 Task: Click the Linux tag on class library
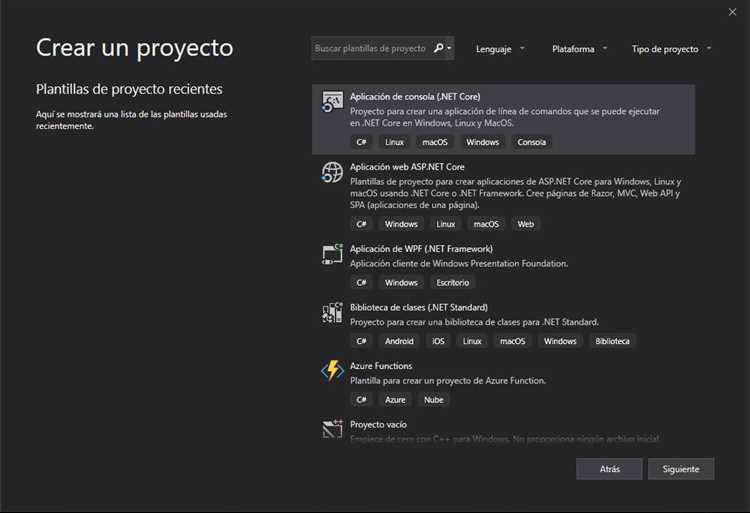pyautogui.click(x=472, y=341)
